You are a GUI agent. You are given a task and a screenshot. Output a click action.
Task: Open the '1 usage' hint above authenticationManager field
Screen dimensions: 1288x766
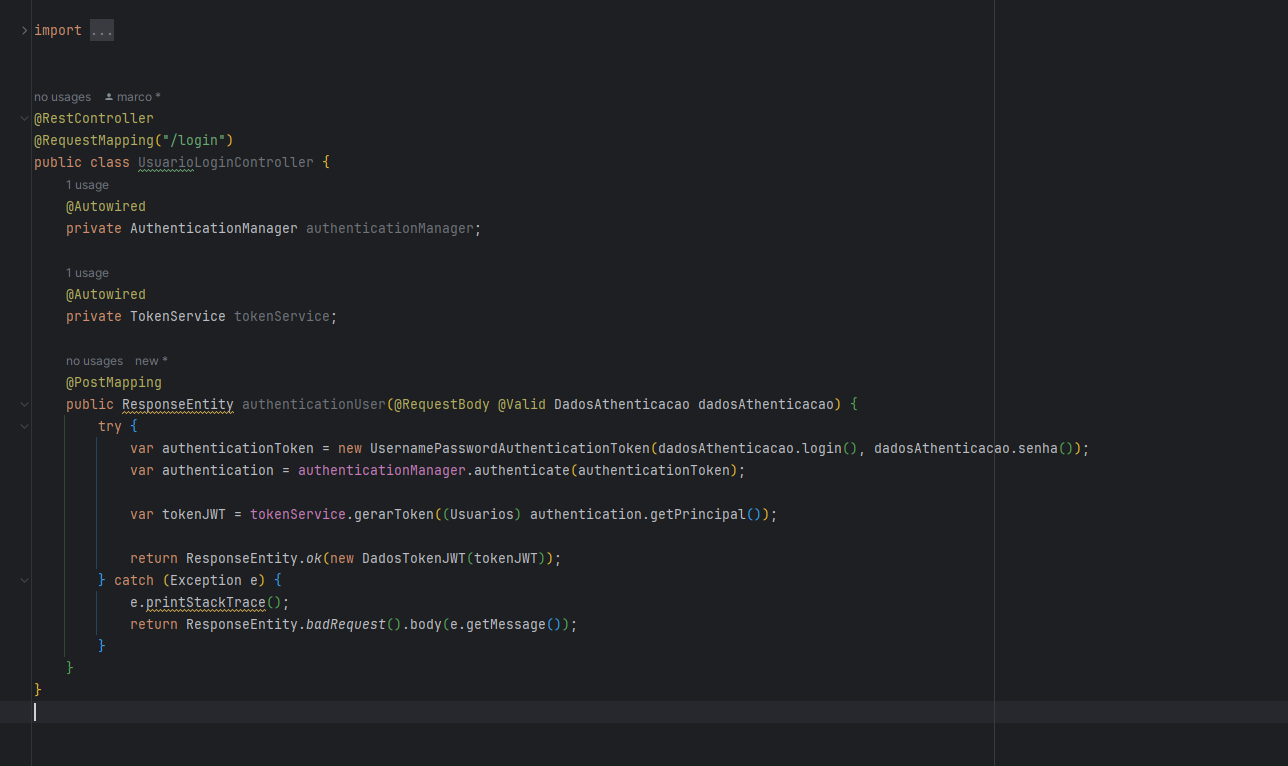[x=87, y=185]
